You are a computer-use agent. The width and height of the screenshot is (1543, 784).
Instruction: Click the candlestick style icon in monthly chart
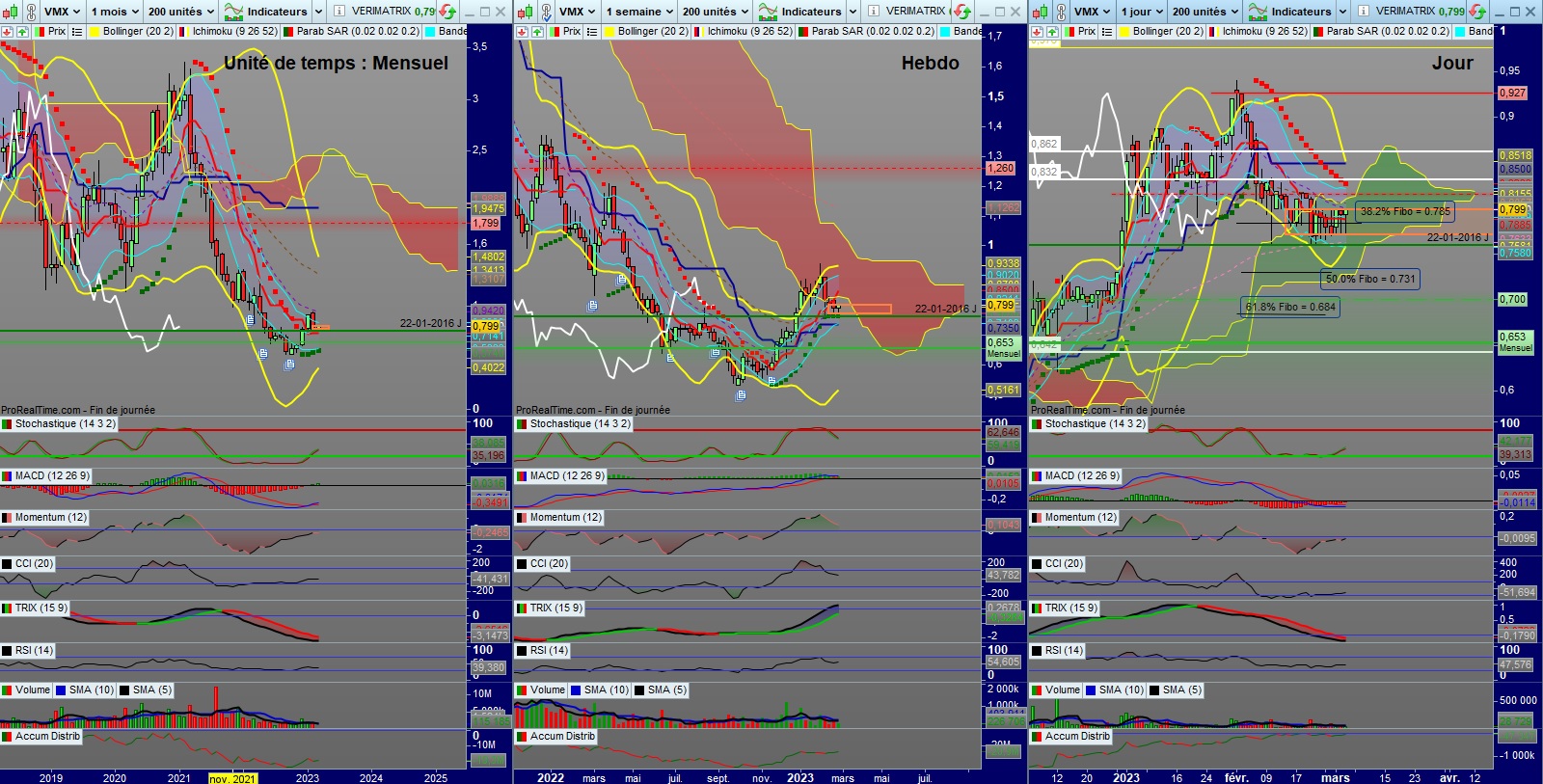tap(9, 12)
